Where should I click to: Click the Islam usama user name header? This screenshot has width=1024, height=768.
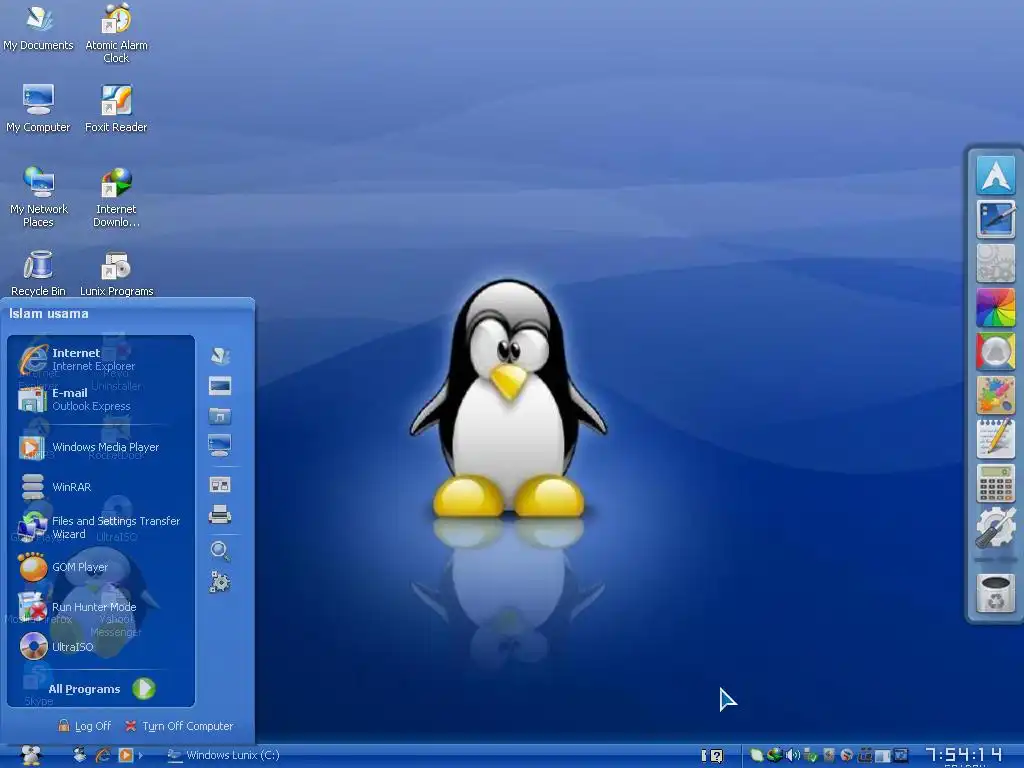pos(48,313)
